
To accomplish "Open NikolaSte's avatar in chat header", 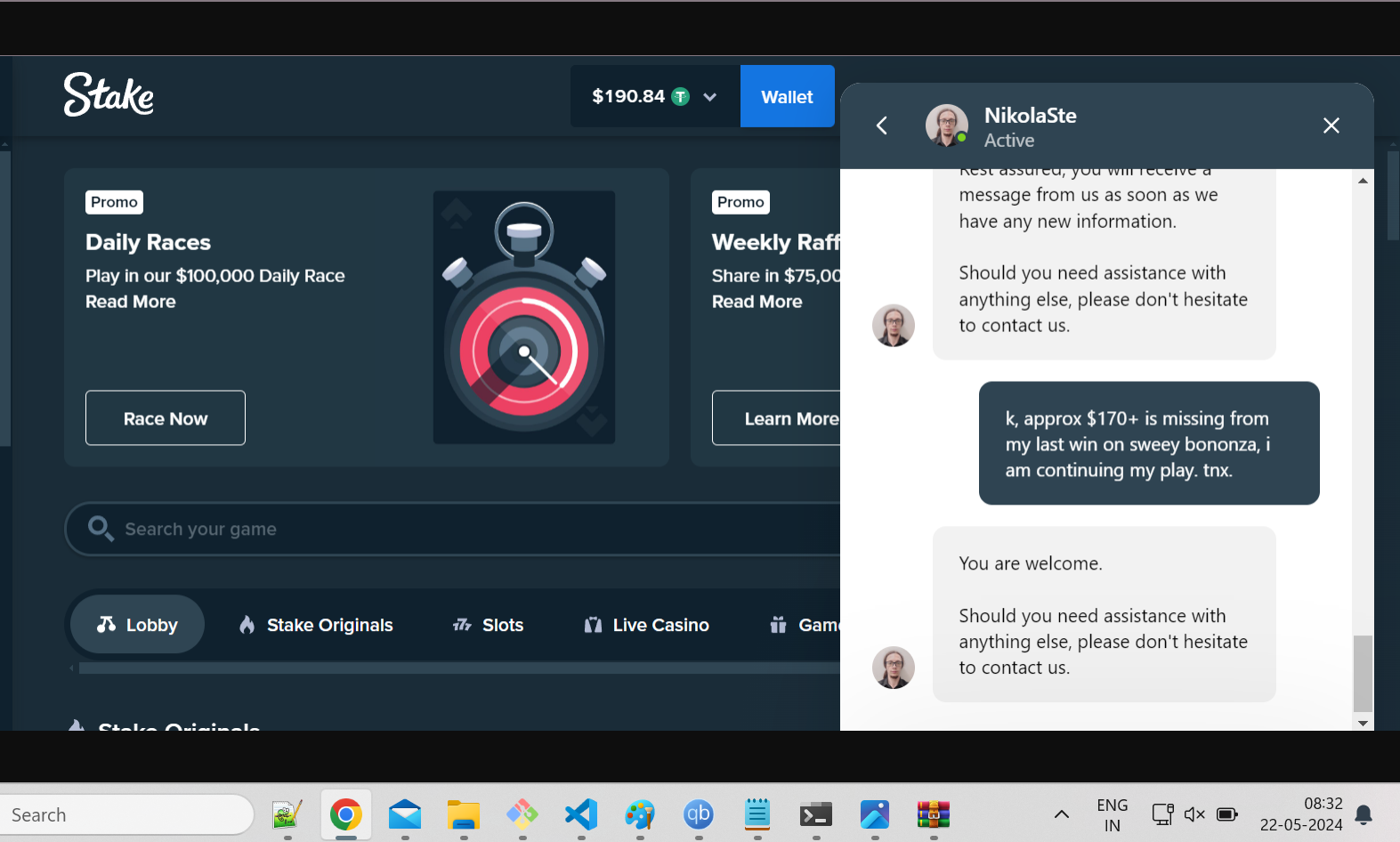I will [946, 125].
